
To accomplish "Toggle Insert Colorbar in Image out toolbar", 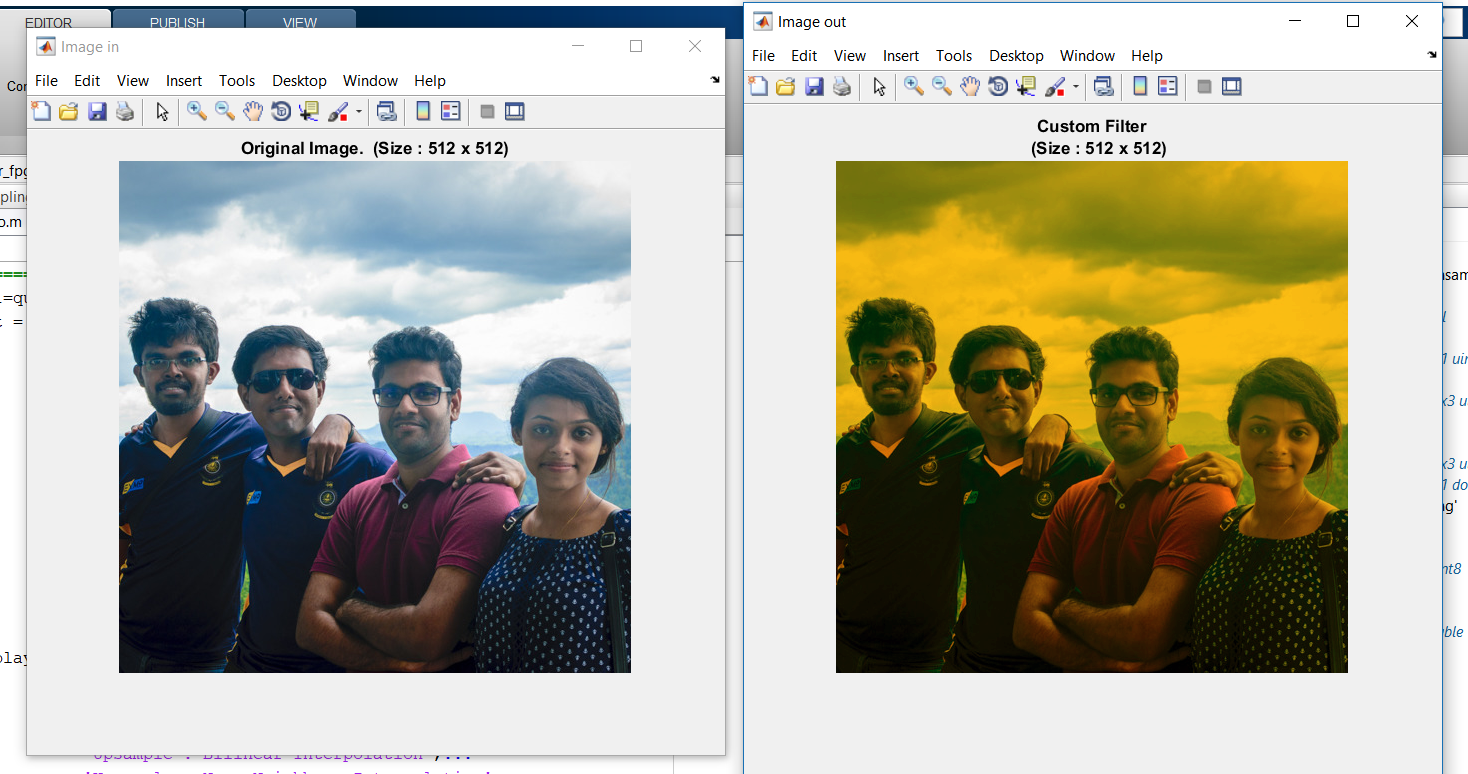I will coord(1139,87).
